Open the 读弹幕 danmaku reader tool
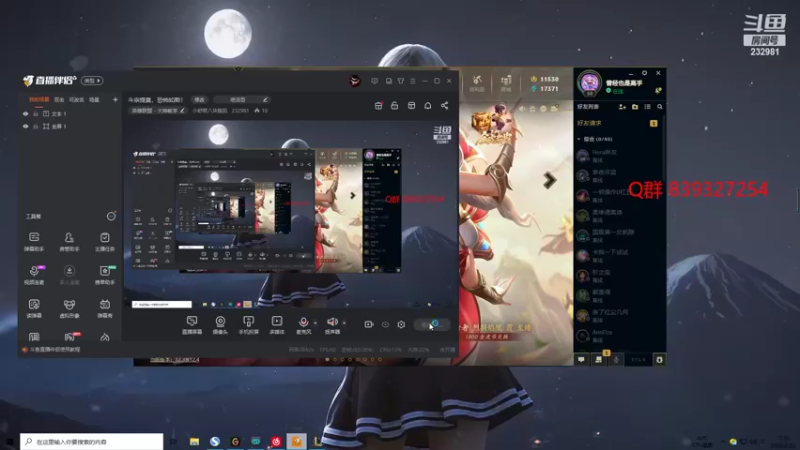Viewport: 800px width, 450px height. click(x=34, y=308)
